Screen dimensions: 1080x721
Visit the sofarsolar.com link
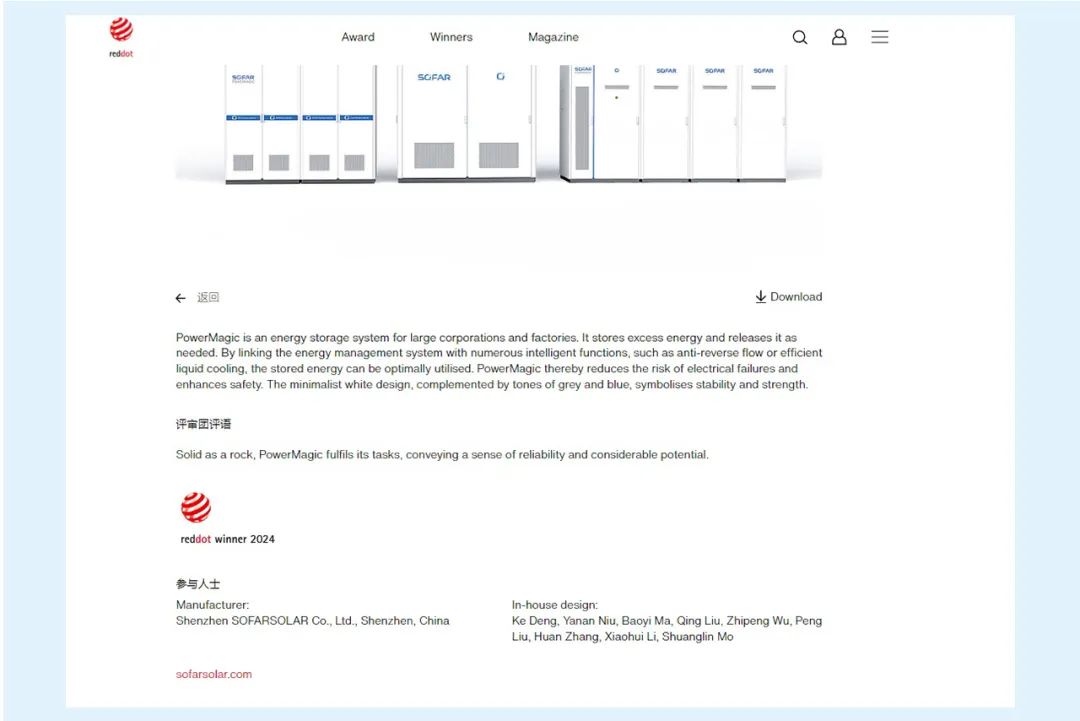(x=214, y=674)
